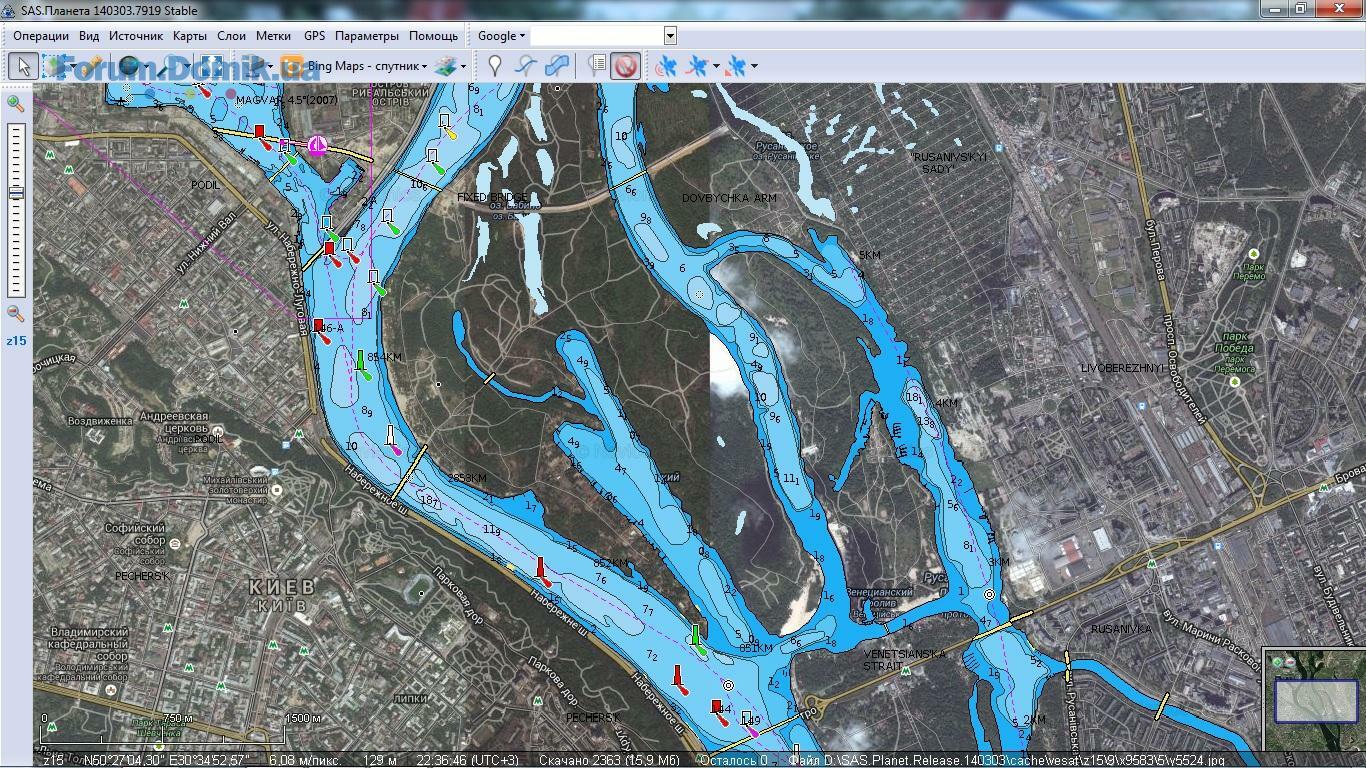The image size is (1366, 768).
Task: Open the Вид menu
Action: (89, 36)
